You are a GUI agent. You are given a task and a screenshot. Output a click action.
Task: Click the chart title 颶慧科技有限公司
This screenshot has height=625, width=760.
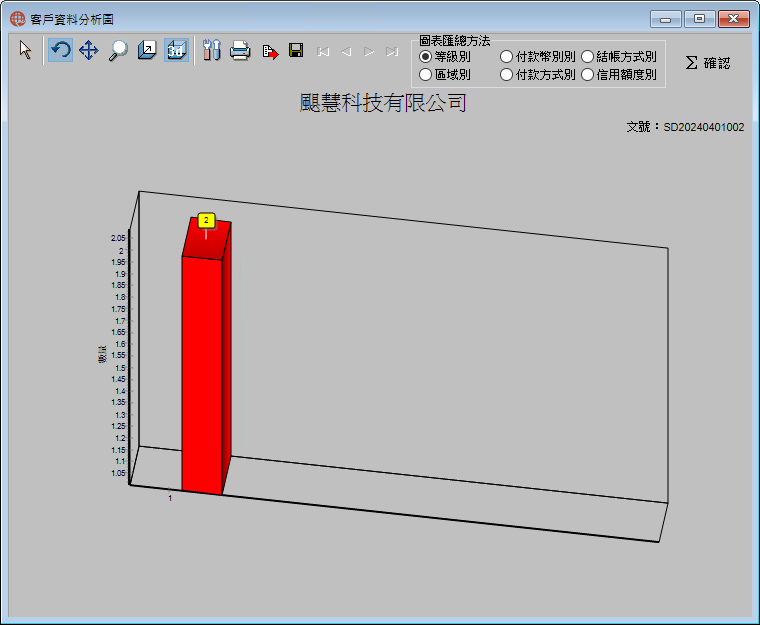pyautogui.click(x=383, y=103)
